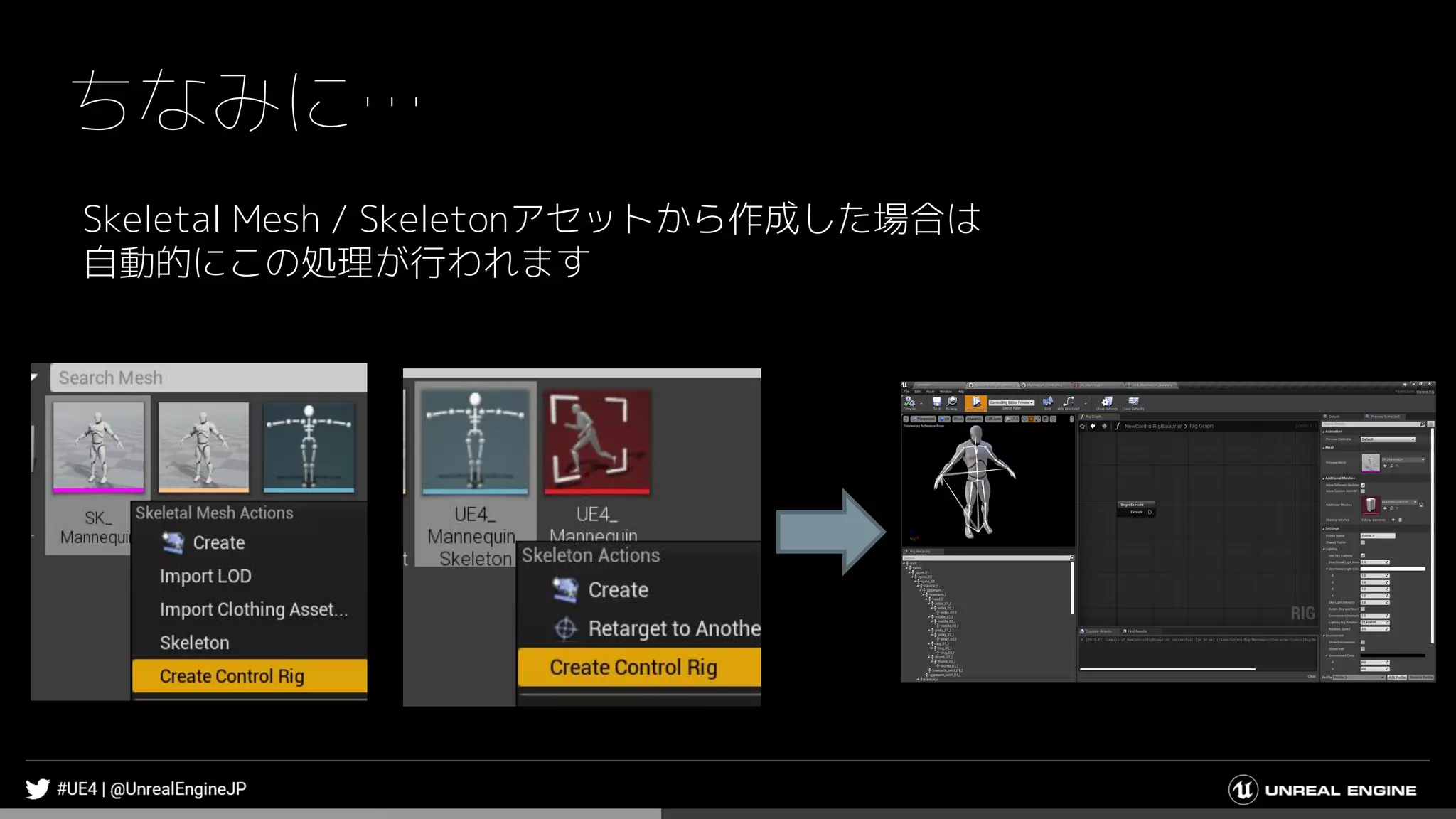The height and width of the screenshot is (819, 1456).
Task: Choose Create Control Rig under Skeletal Mesh Actions
Action: point(250,676)
